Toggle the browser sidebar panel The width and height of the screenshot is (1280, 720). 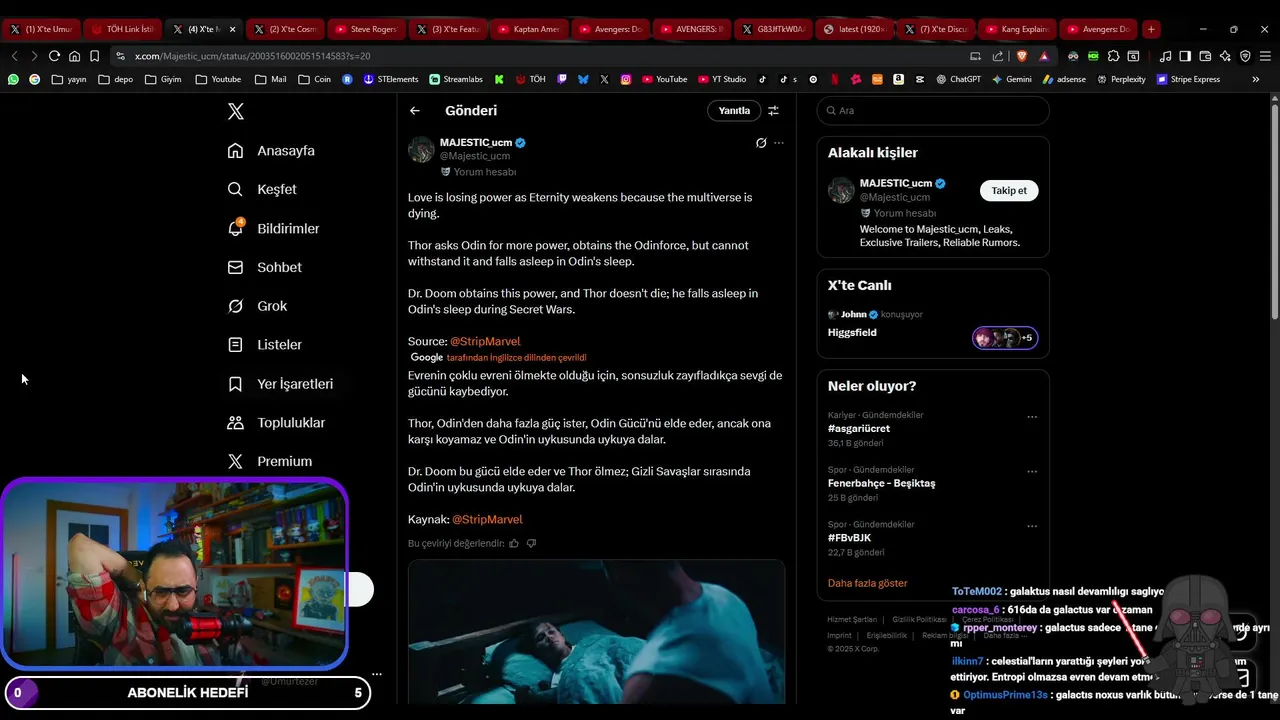tap(1185, 56)
